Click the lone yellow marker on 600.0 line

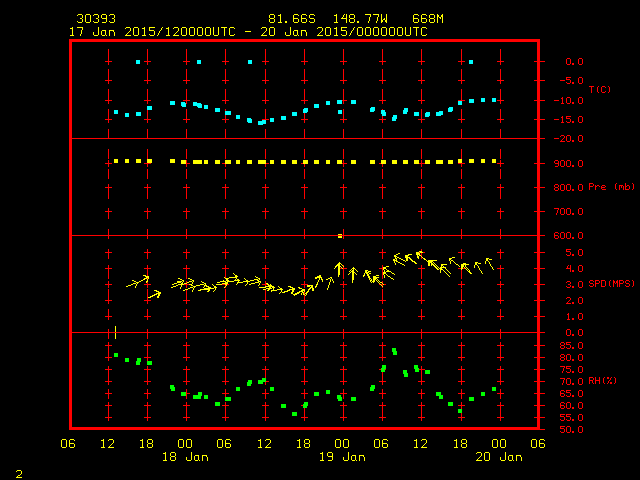(340, 236)
